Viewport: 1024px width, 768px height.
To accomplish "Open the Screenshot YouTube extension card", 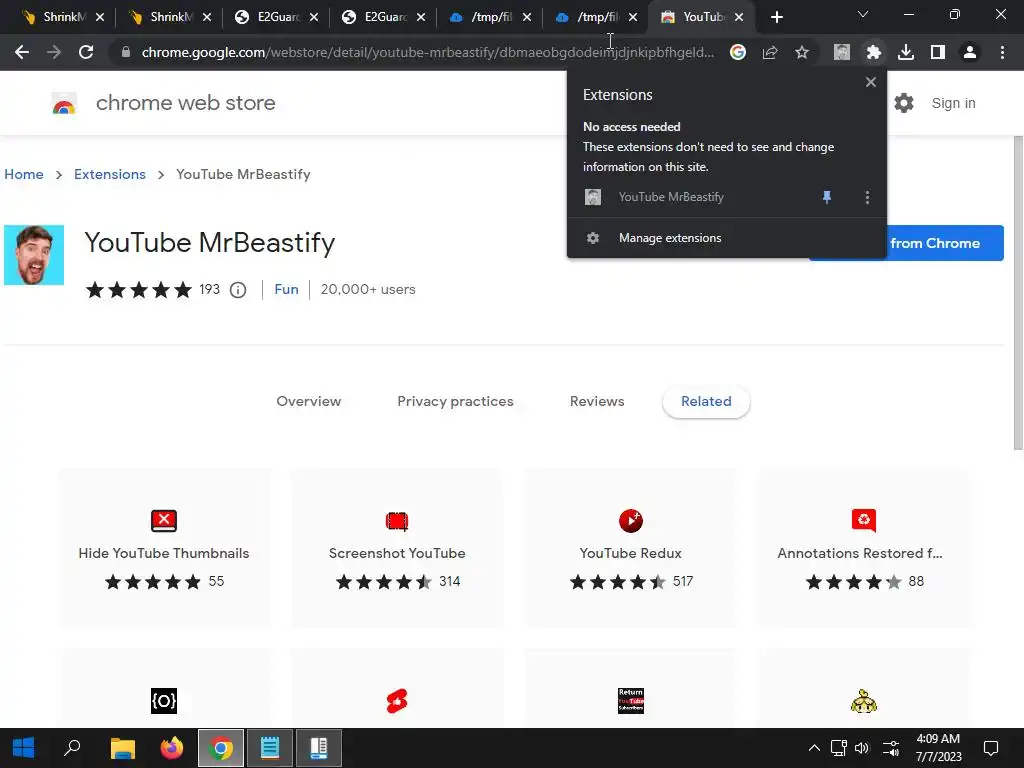I will [397, 549].
